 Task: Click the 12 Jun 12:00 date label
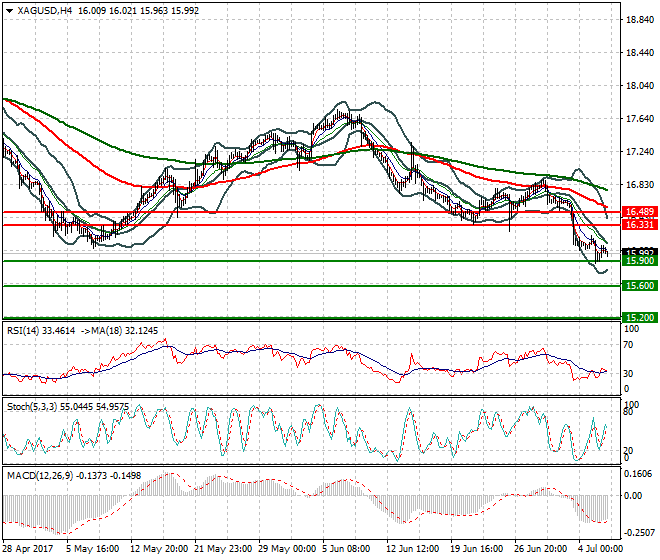(x=412, y=549)
